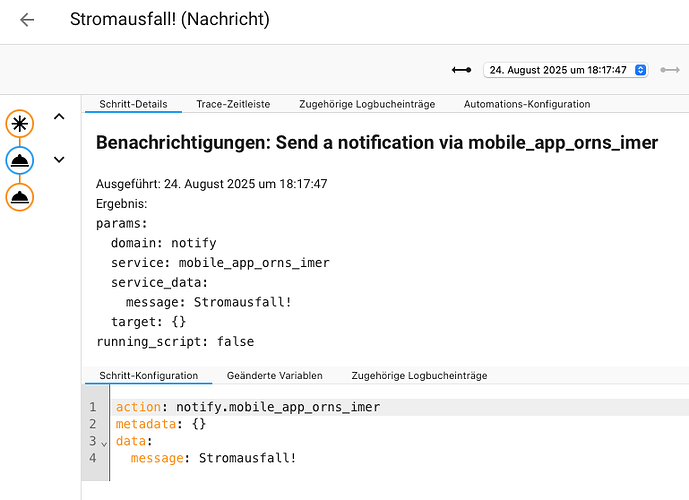
Task: Show the Automations-Konfiguration tab
Action: tap(527, 104)
